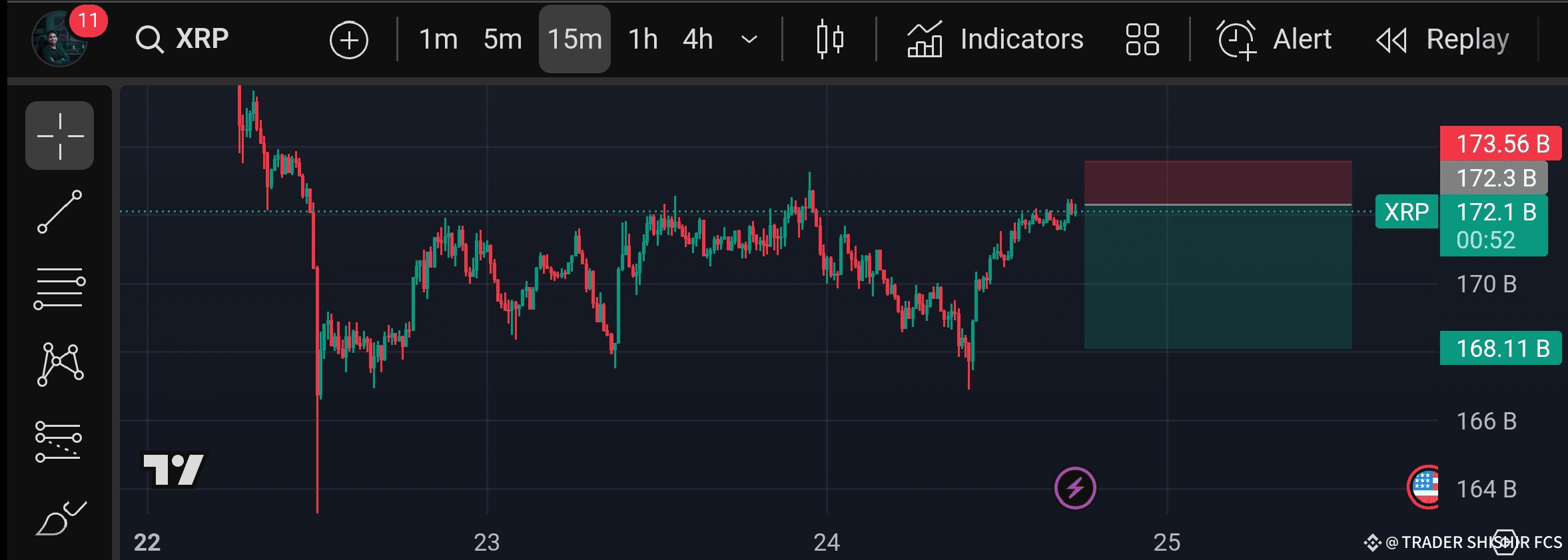Screen dimensions: 1568x560
Task: Select the 15m timeframe
Action: [574, 39]
